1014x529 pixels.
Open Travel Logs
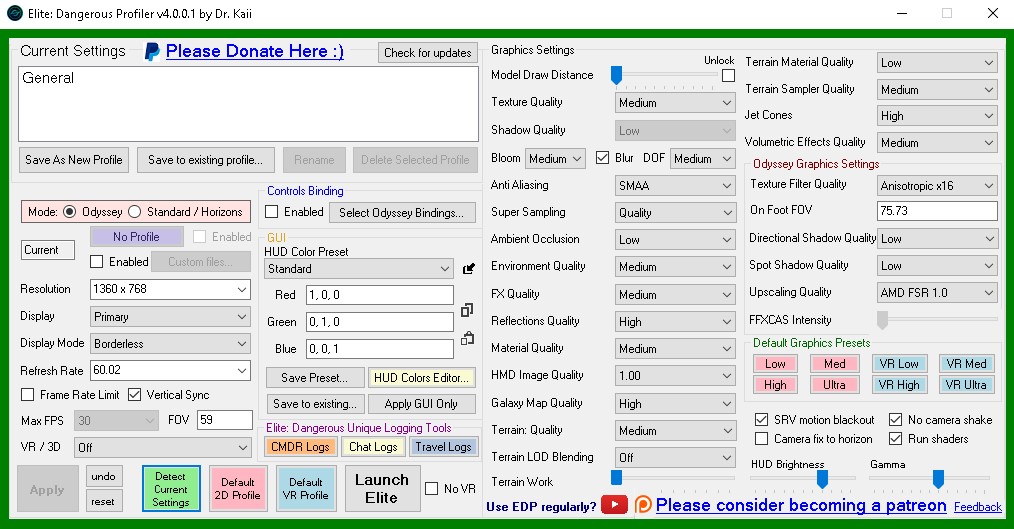pyautogui.click(x=444, y=446)
